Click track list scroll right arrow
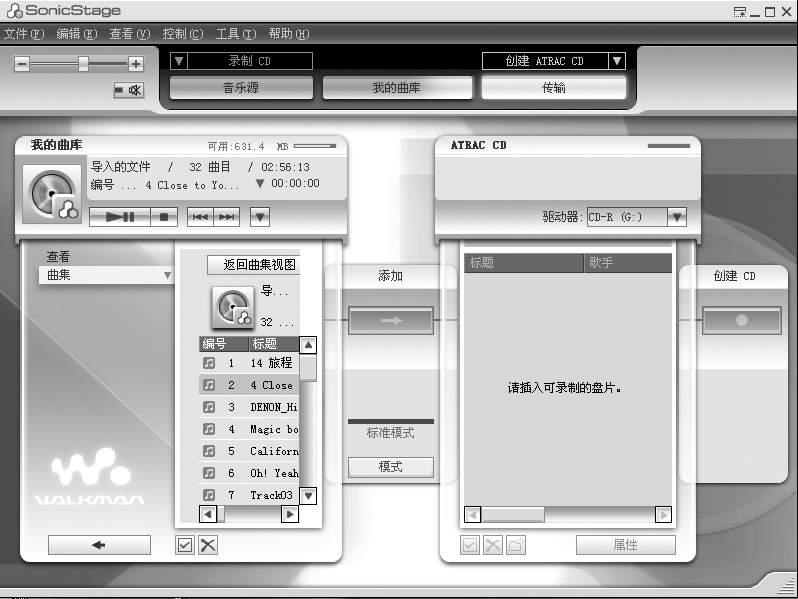The image size is (798, 599). coord(290,514)
